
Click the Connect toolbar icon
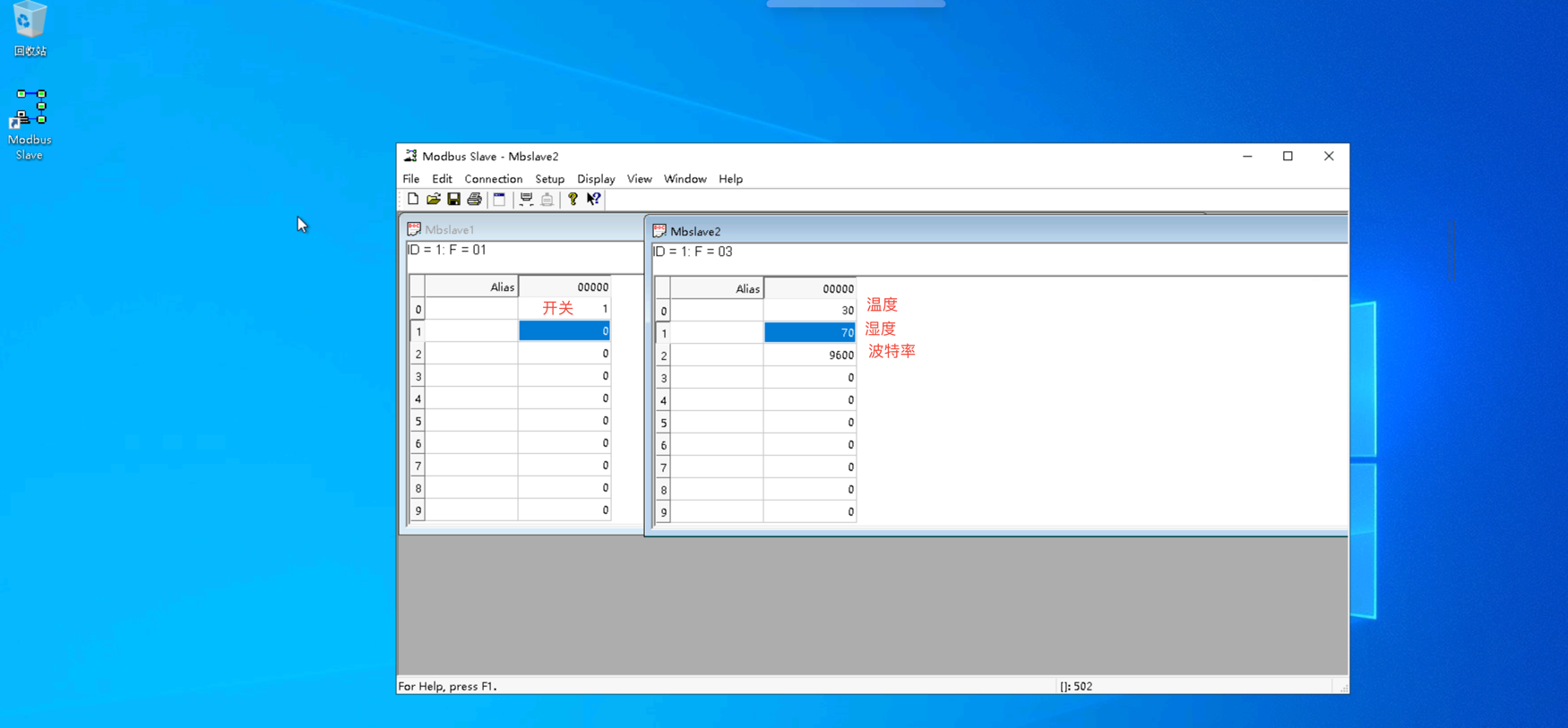pyautogui.click(x=526, y=199)
